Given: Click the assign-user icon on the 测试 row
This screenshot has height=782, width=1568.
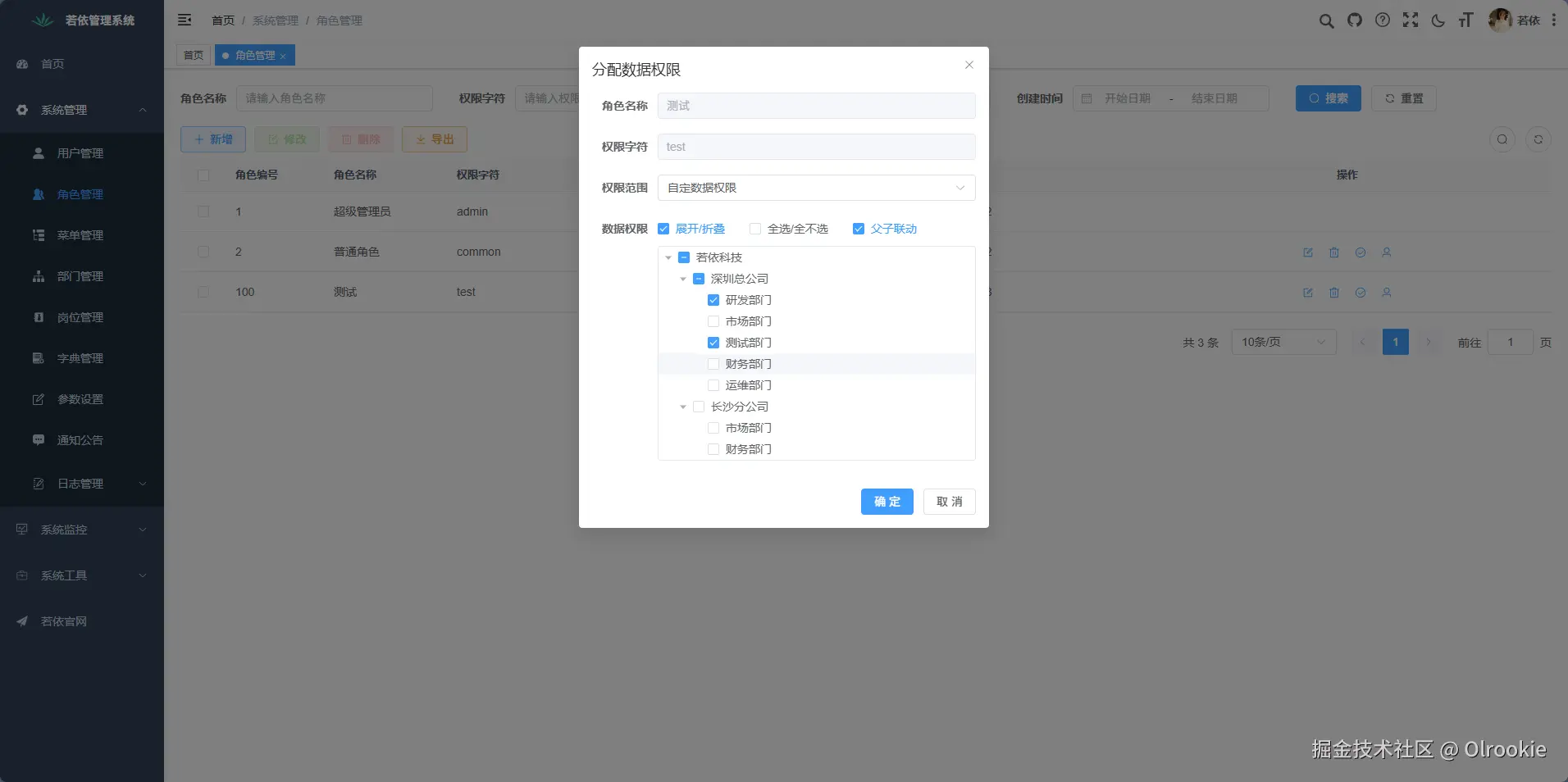Looking at the screenshot, I should pos(1388,293).
